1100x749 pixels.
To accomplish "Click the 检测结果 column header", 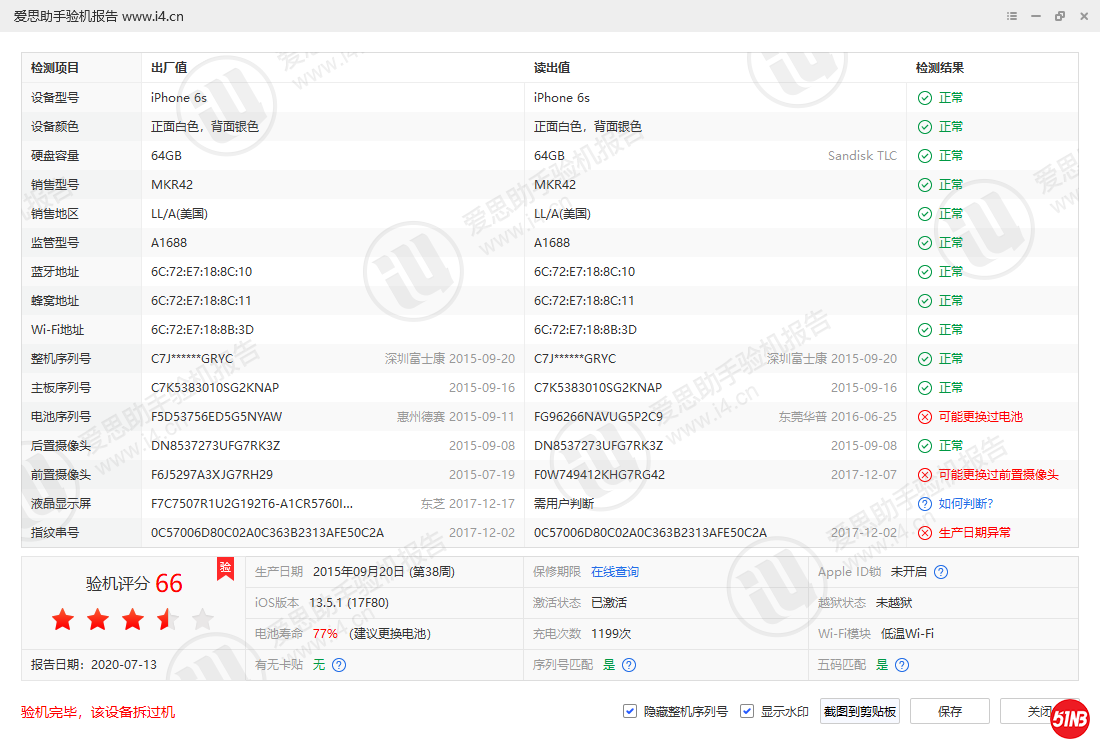I will pyautogui.click(x=940, y=68).
